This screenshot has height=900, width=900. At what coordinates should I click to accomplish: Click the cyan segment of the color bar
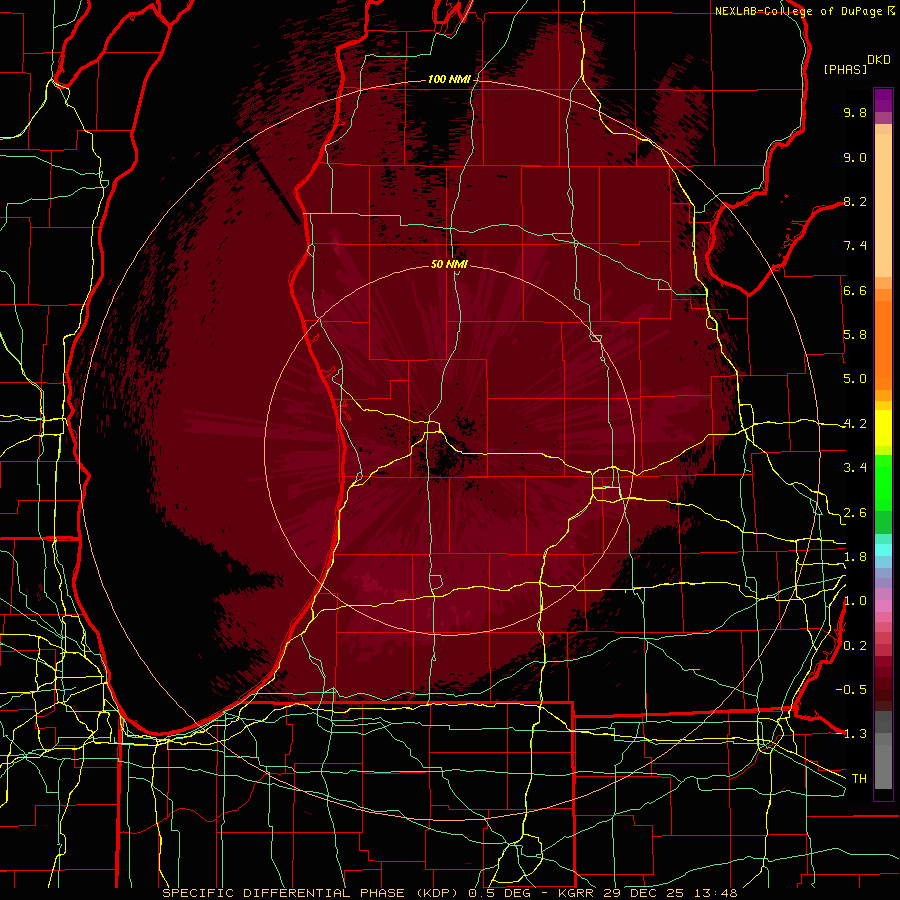pyautogui.click(x=883, y=550)
